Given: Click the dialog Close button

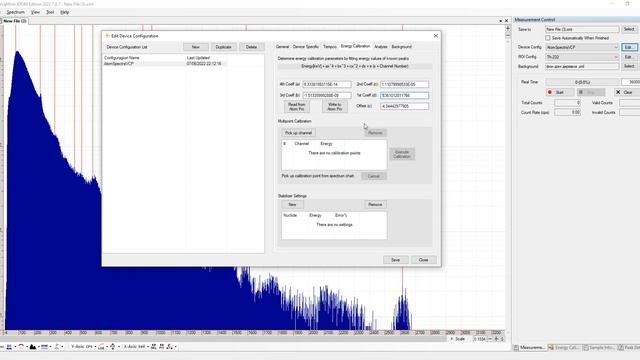Looking at the screenshot, I should point(423,260).
